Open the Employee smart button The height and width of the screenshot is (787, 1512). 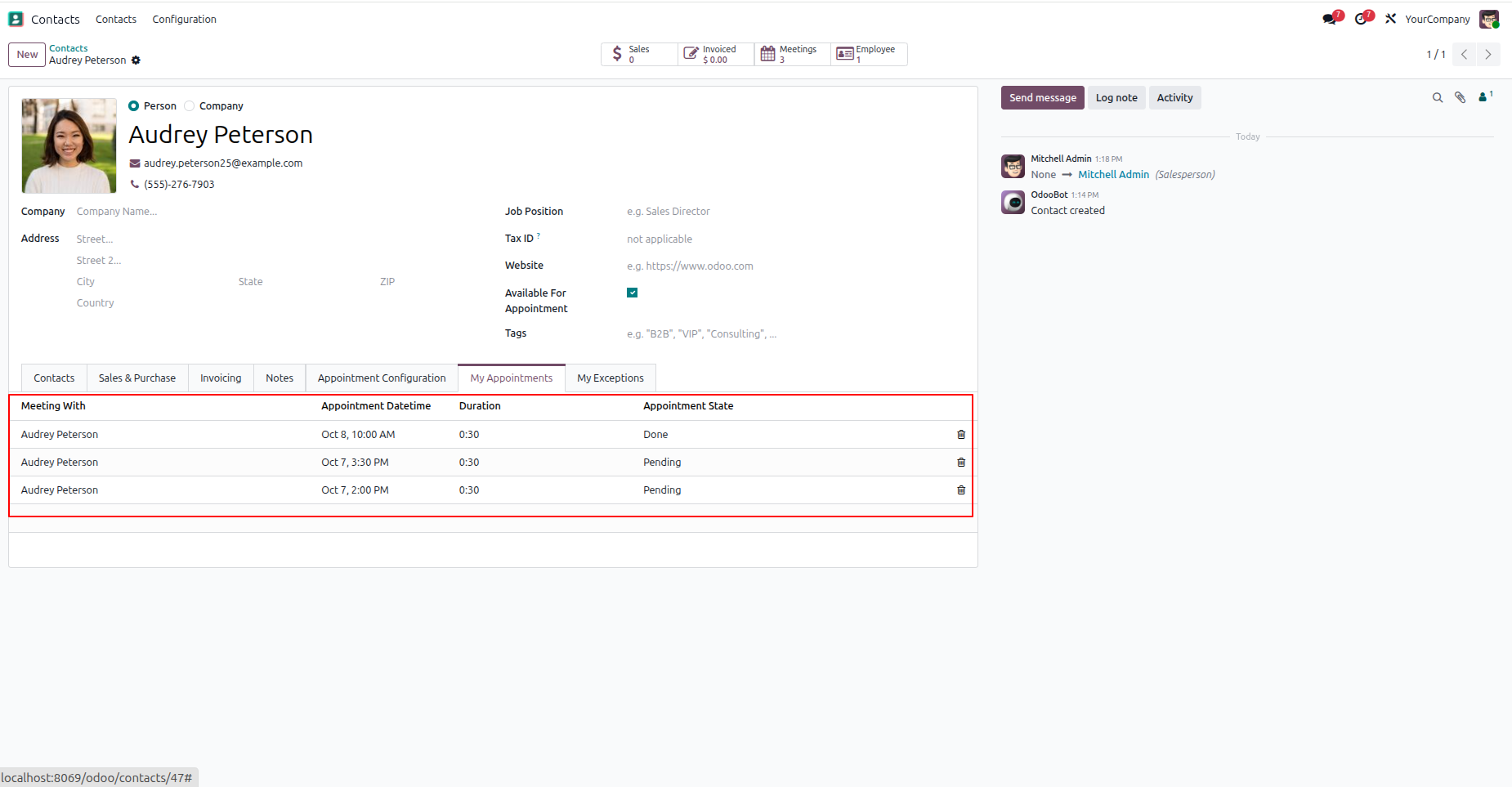point(869,54)
